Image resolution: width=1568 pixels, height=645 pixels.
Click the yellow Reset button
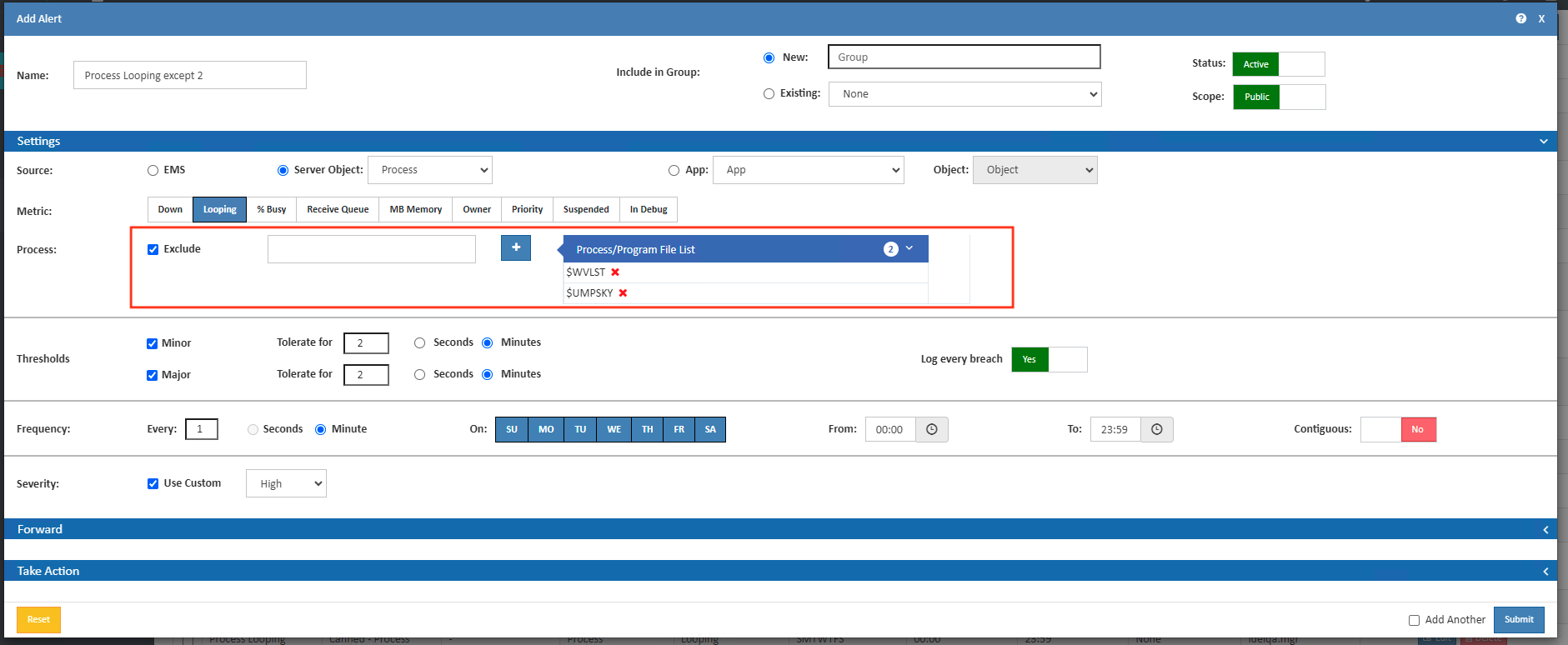(x=38, y=620)
